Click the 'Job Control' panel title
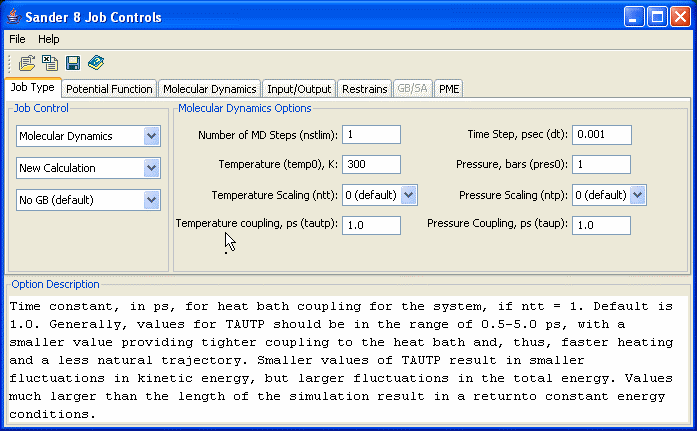Image resolution: width=697 pixels, height=431 pixels. [x=41, y=108]
